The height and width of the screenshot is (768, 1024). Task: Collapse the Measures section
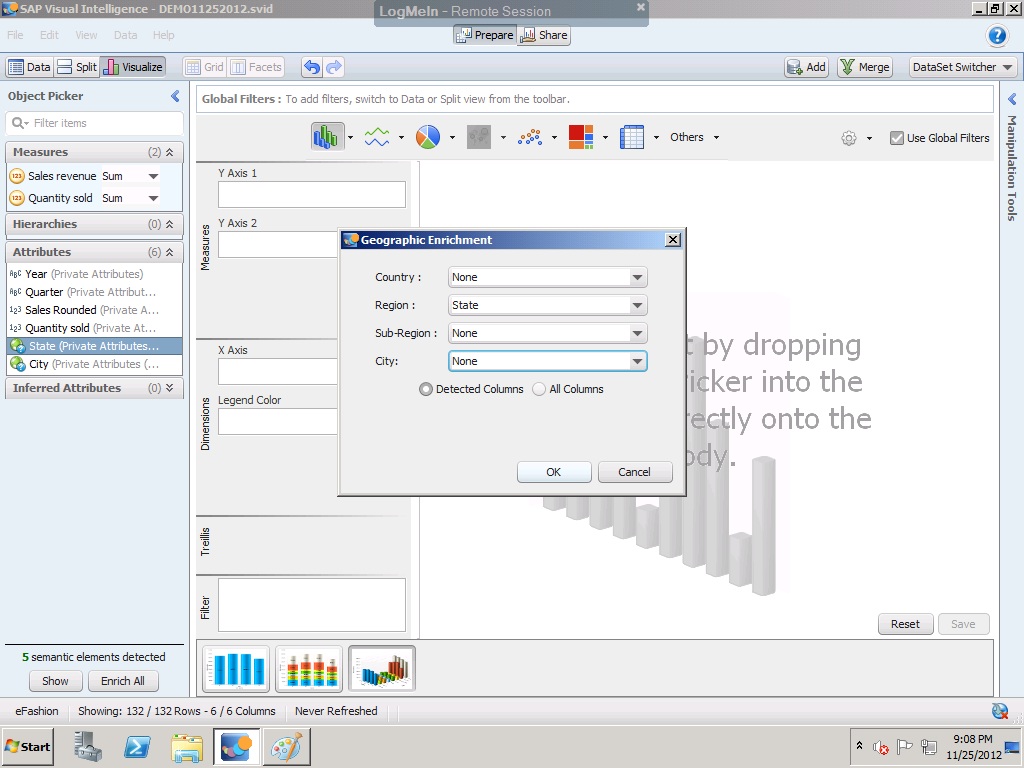pos(169,152)
